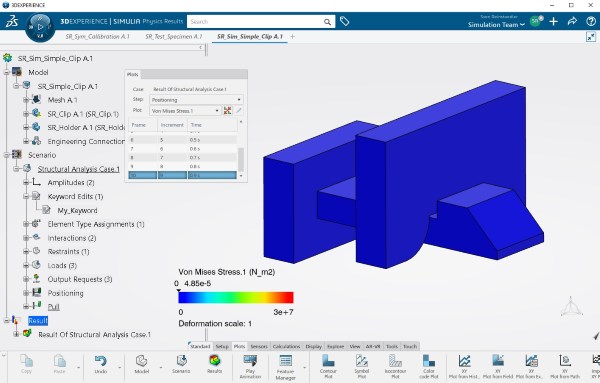The width and height of the screenshot is (600, 383).
Task: Launch Play Animation in the toolbar
Action: coord(250,366)
